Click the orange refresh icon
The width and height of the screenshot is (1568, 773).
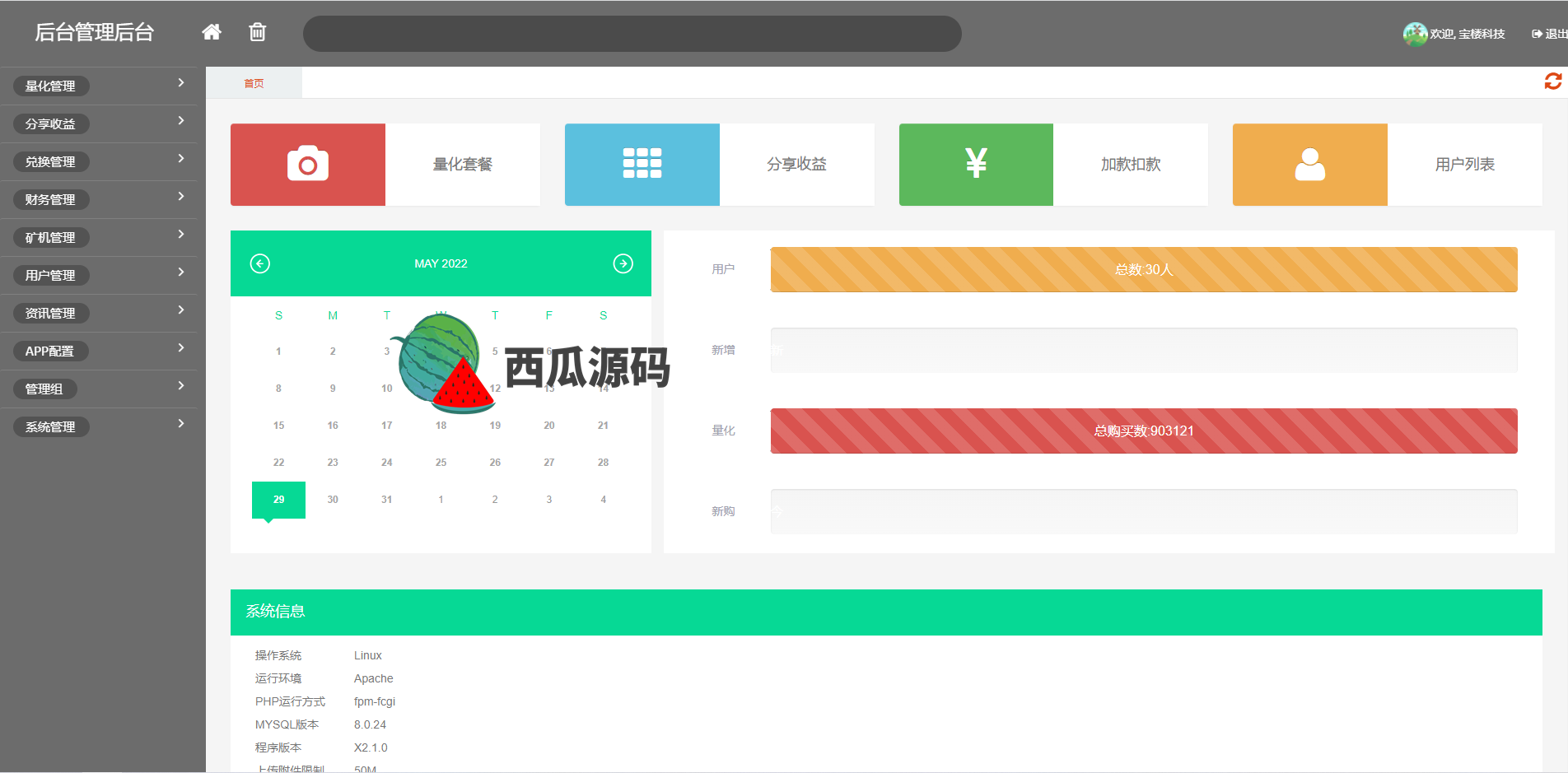tap(1552, 81)
